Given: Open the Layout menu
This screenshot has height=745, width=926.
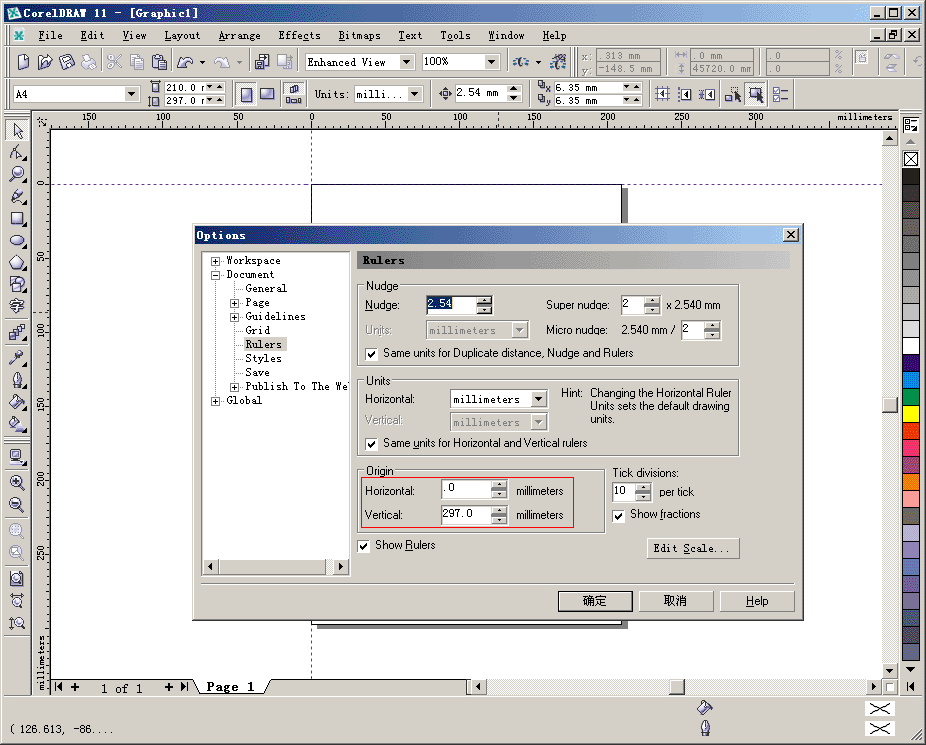Looking at the screenshot, I should [182, 35].
